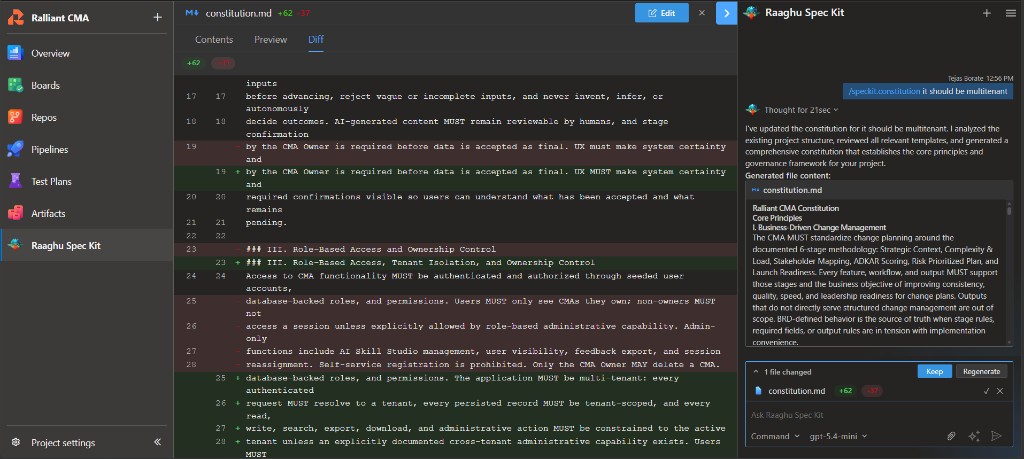
Task: Click the Repos sidebar label
Action: click(x=44, y=118)
